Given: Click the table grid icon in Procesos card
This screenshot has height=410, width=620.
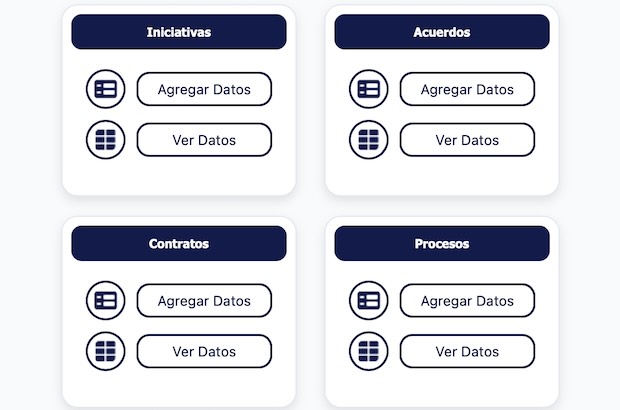Looking at the screenshot, I should pyautogui.click(x=368, y=351).
